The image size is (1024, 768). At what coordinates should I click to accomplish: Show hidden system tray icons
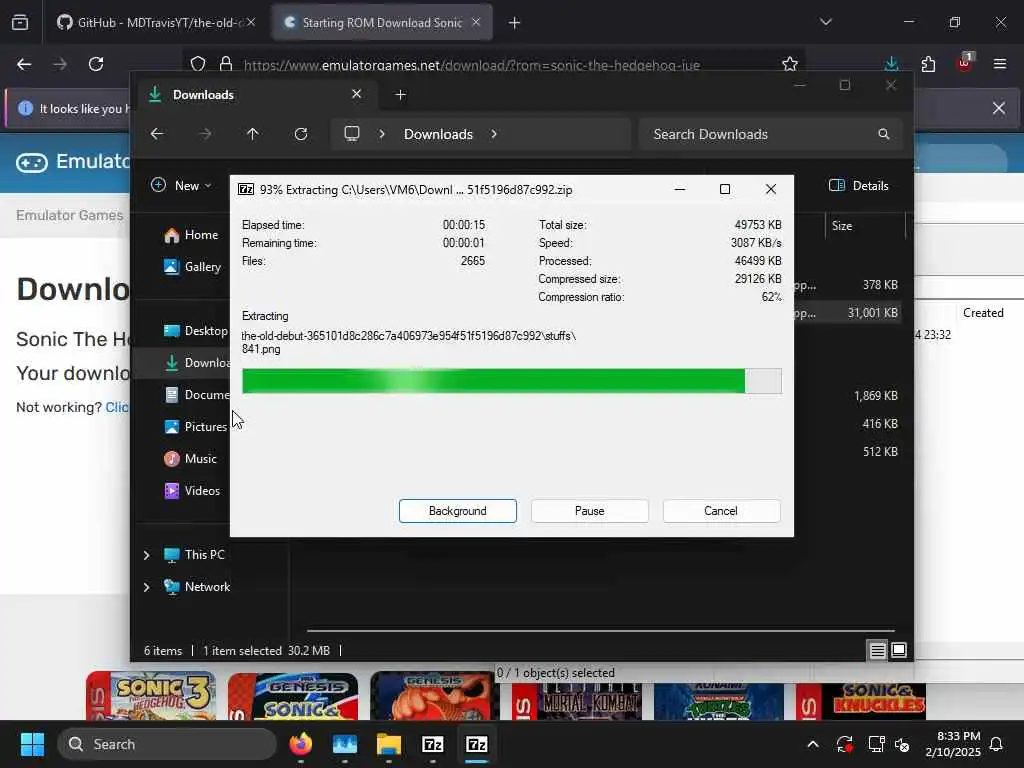tap(813, 744)
